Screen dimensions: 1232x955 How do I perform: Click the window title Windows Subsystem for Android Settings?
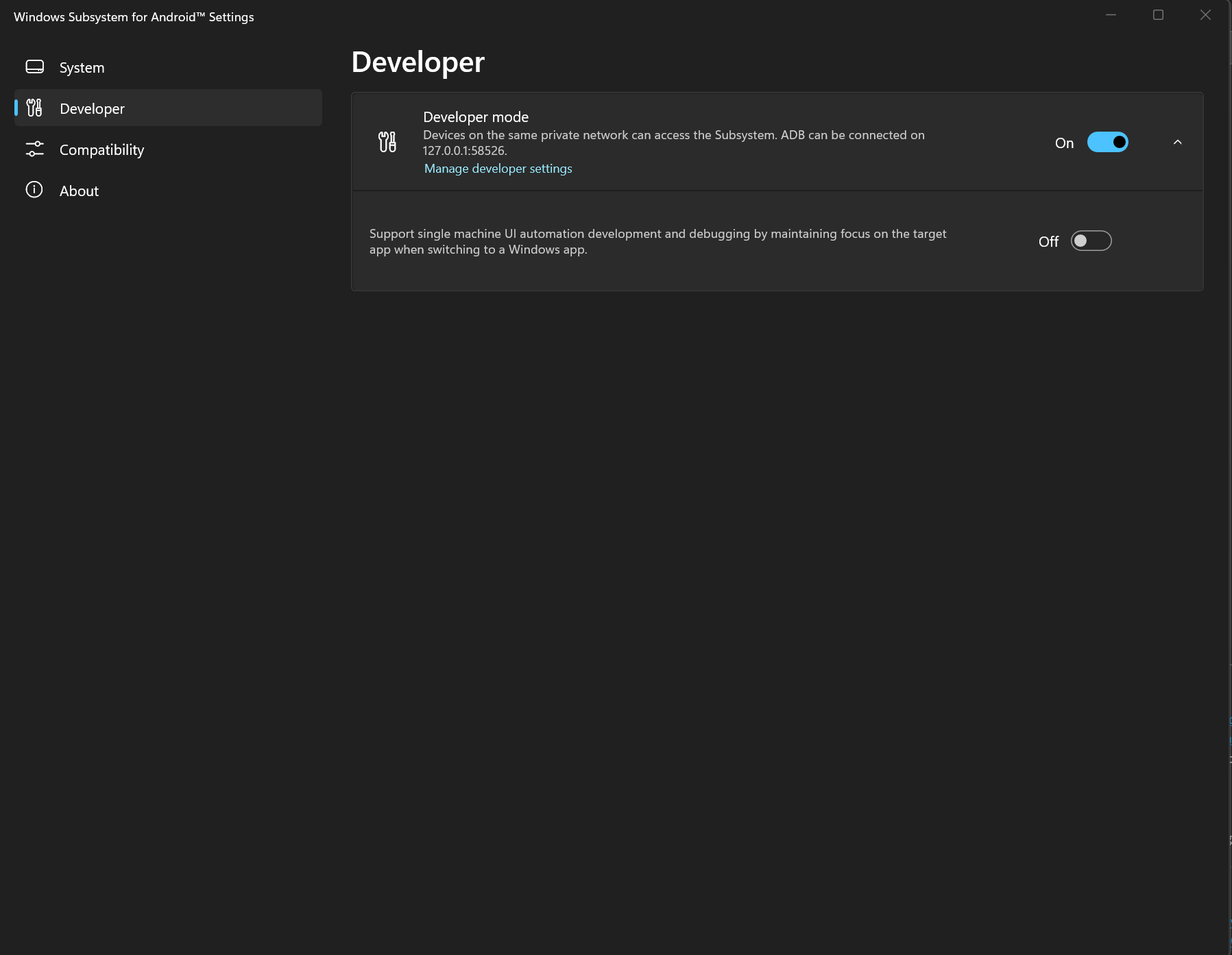click(134, 17)
